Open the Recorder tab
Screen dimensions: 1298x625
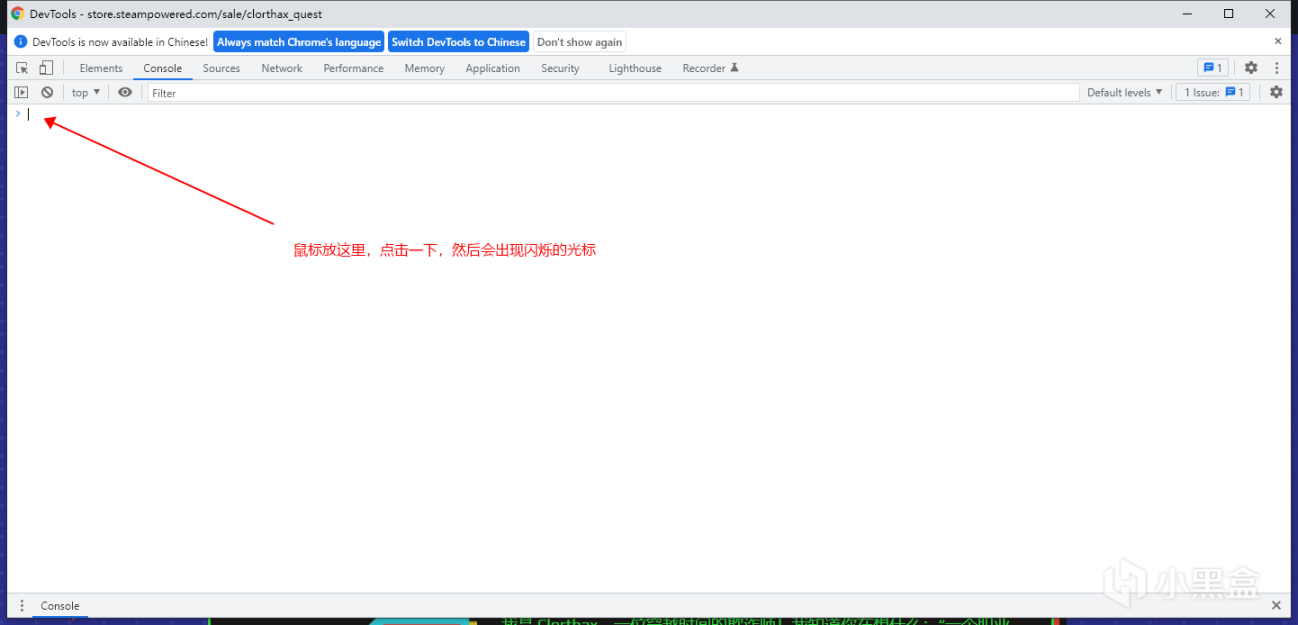point(710,68)
